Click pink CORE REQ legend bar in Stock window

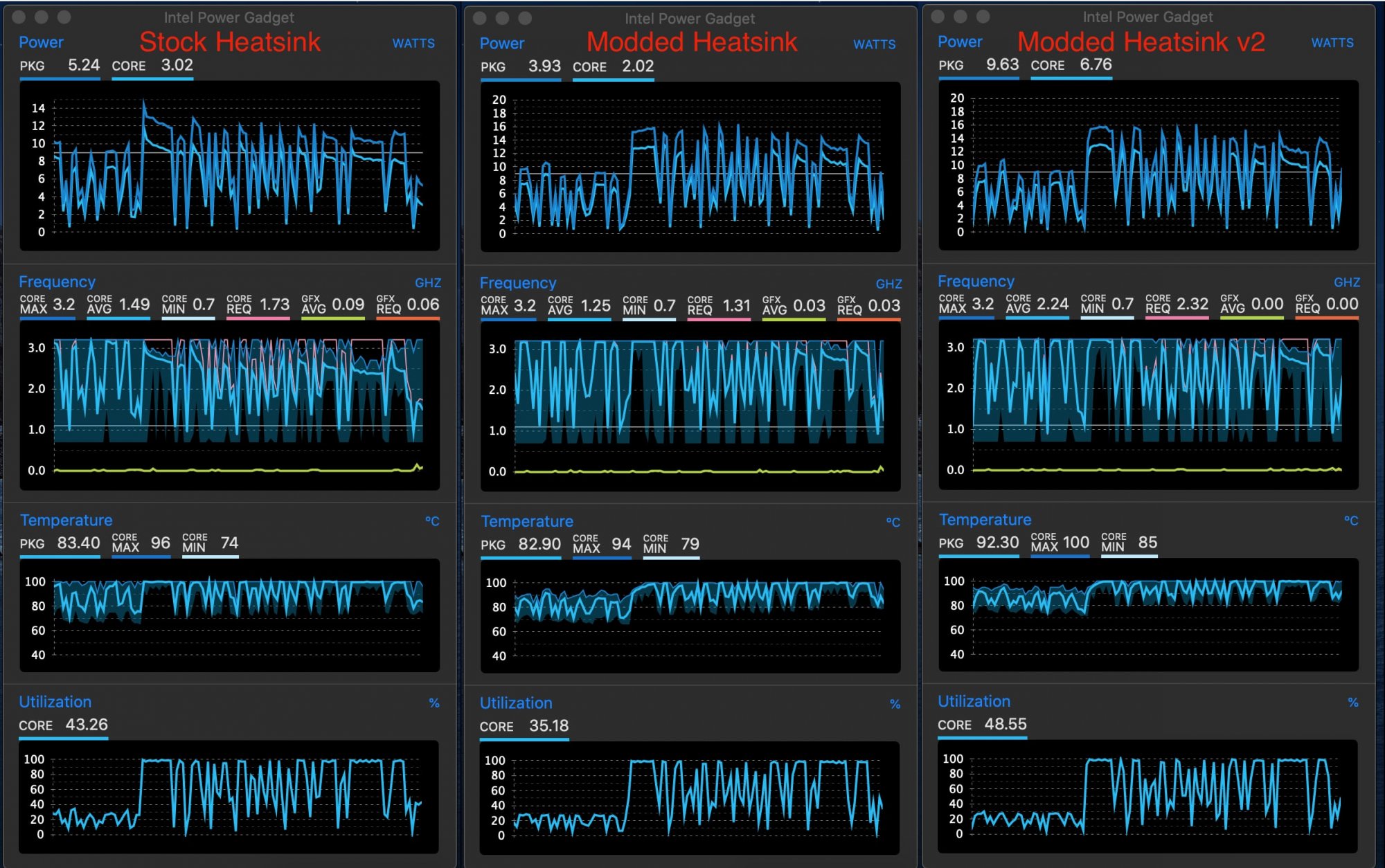[258, 318]
